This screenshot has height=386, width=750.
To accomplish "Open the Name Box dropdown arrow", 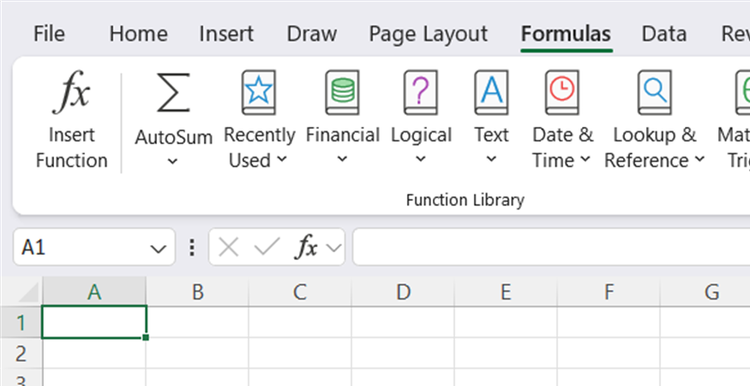I will pos(158,249).
